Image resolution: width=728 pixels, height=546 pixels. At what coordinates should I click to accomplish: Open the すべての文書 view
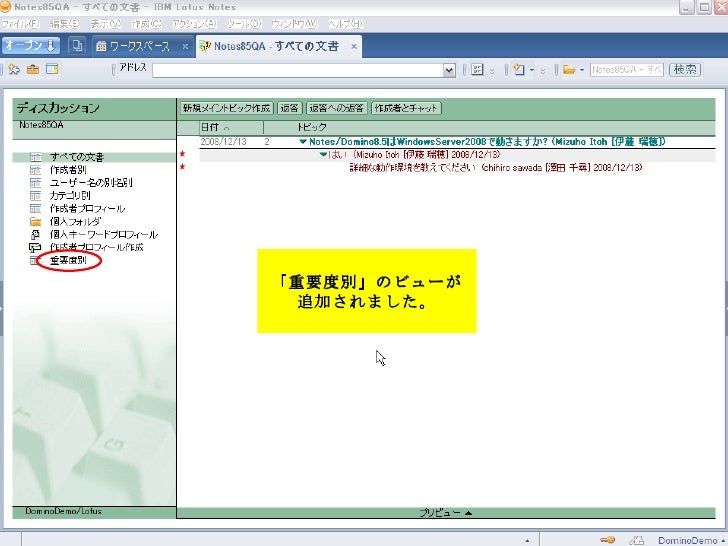77,157
